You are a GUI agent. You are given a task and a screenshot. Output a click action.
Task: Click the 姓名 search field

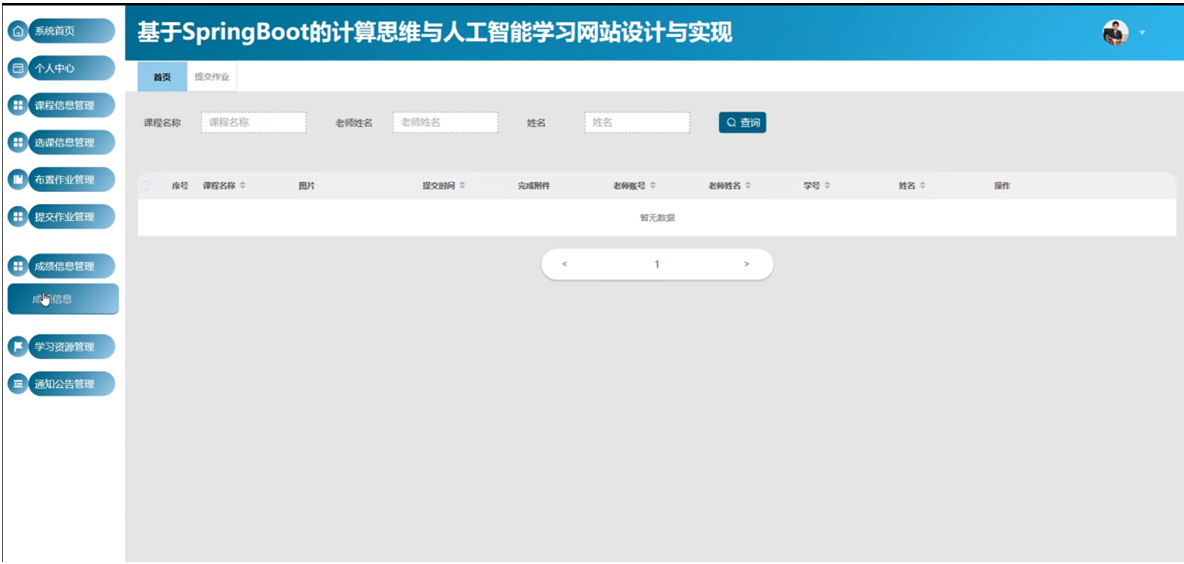(x=637, y=122)
